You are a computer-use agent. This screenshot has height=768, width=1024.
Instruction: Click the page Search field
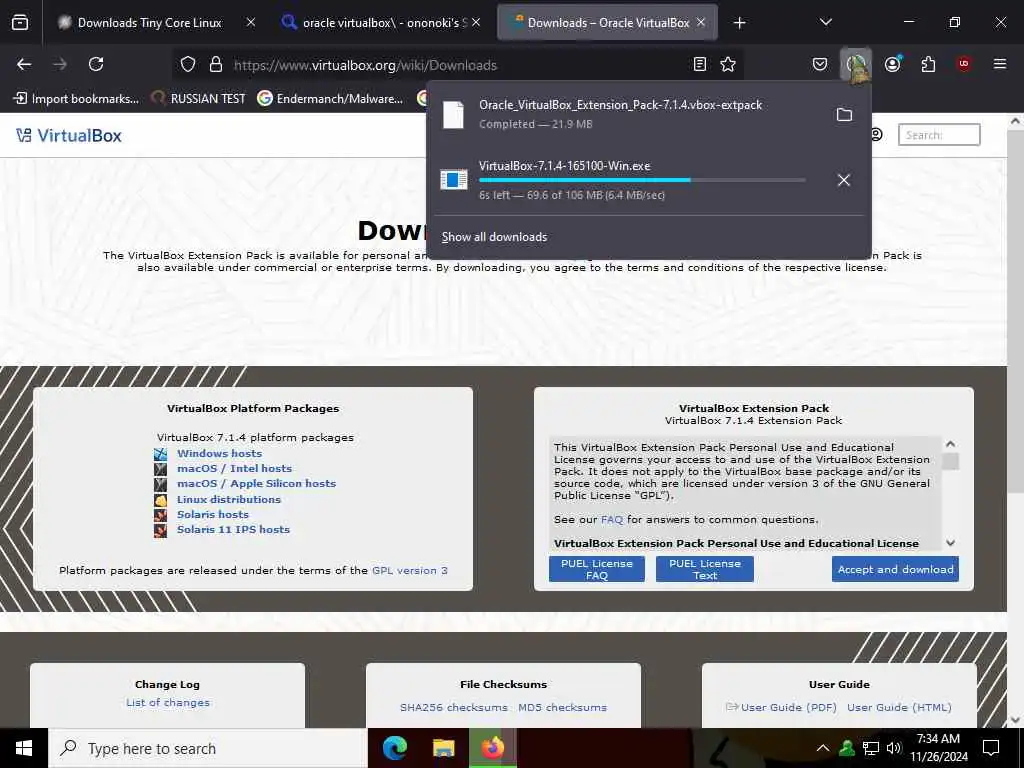(x=939, y=135)
